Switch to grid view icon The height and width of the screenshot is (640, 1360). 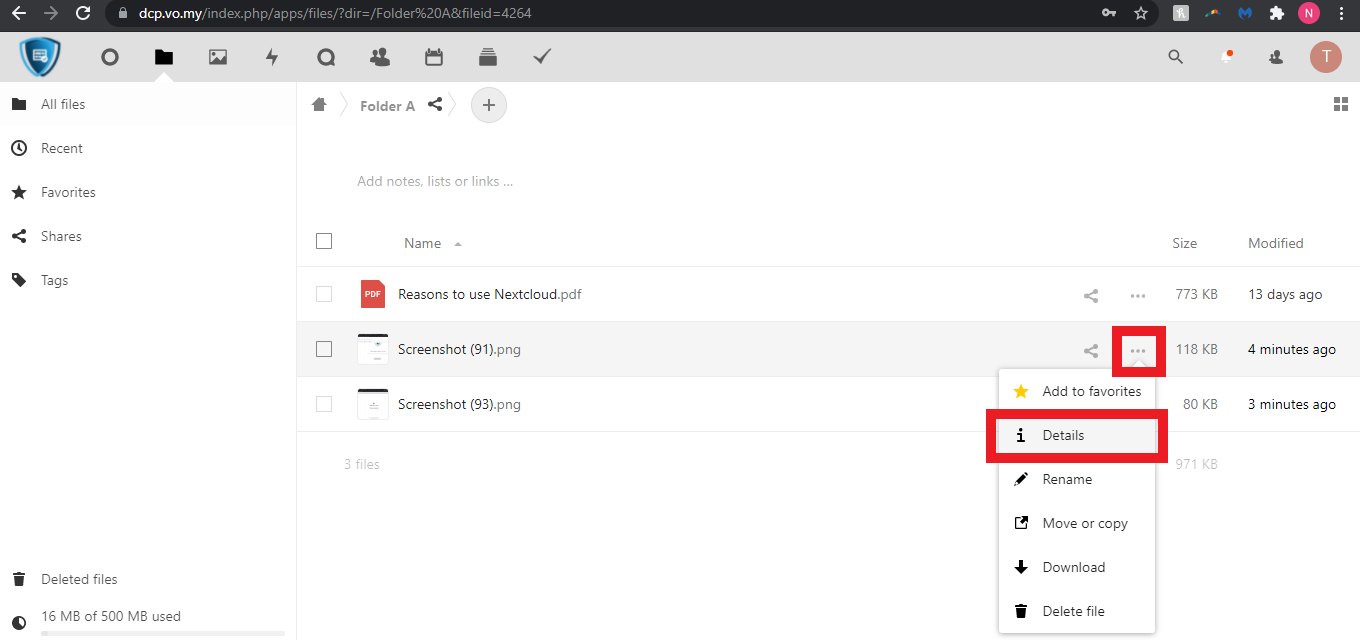[x=1341, y=105]
